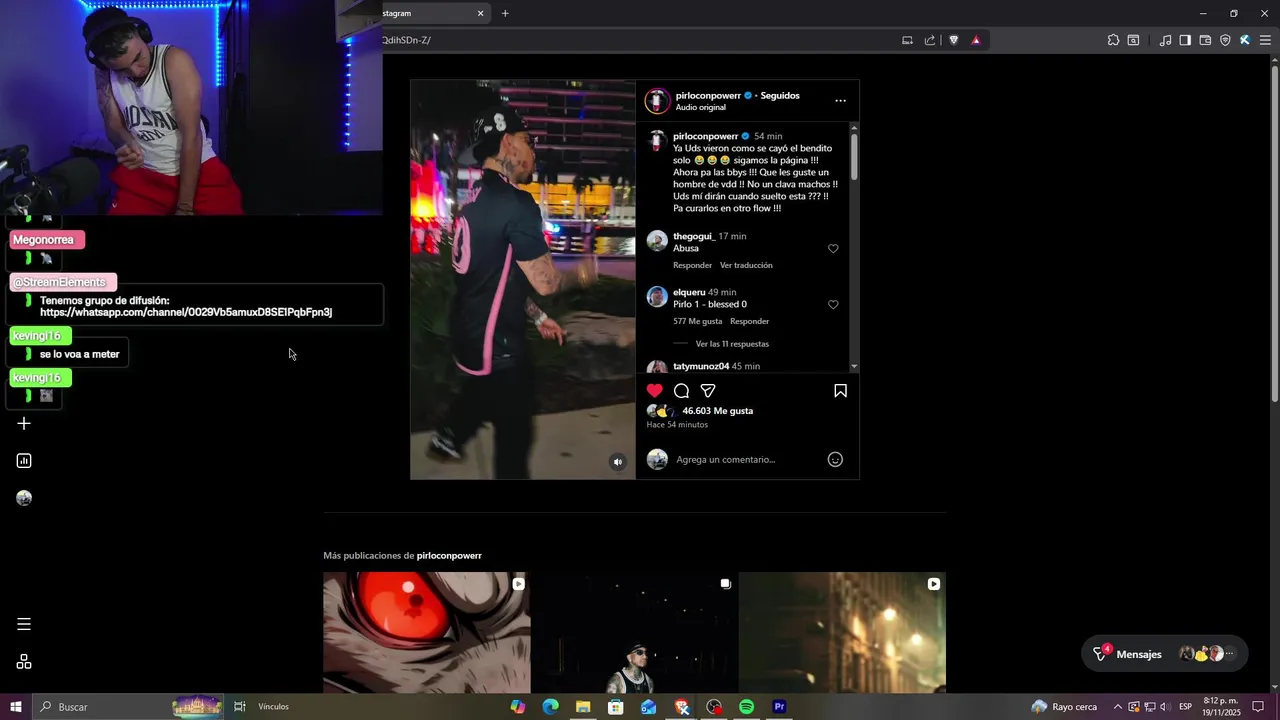Open pirloconpowerr profile from post header
This screenshot has height=720, width=1280.
(x=708, y=96)
